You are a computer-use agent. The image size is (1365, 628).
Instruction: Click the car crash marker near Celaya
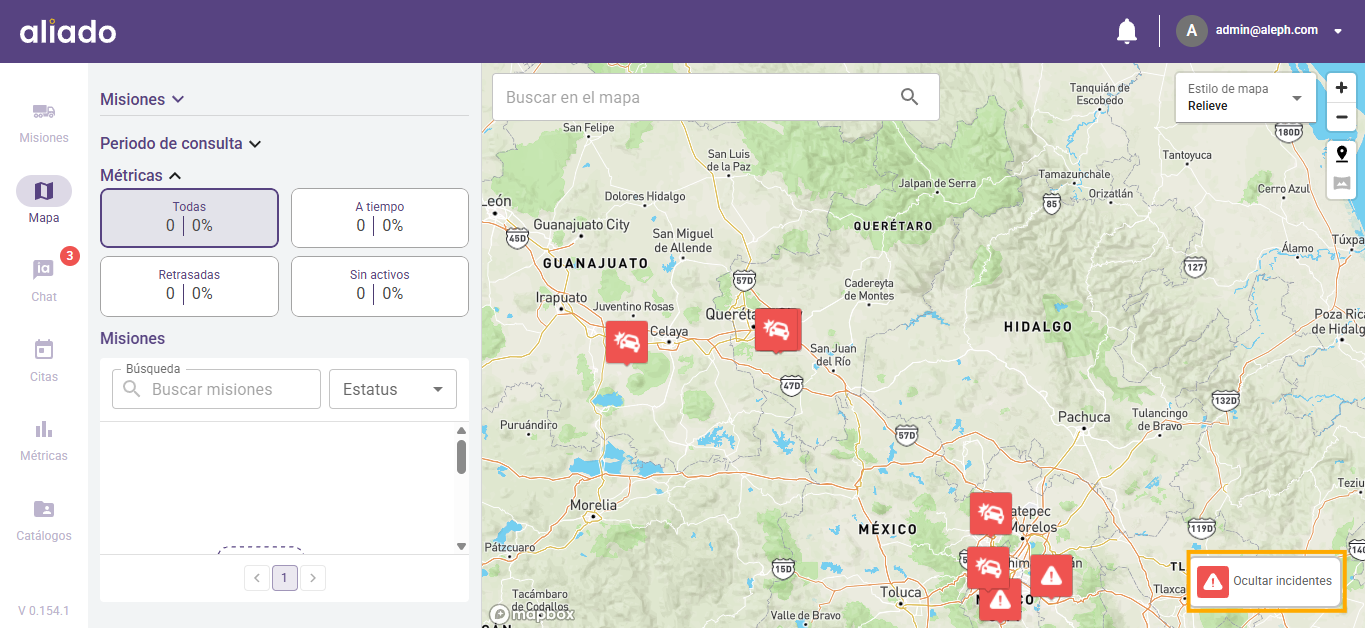(627, 342)
